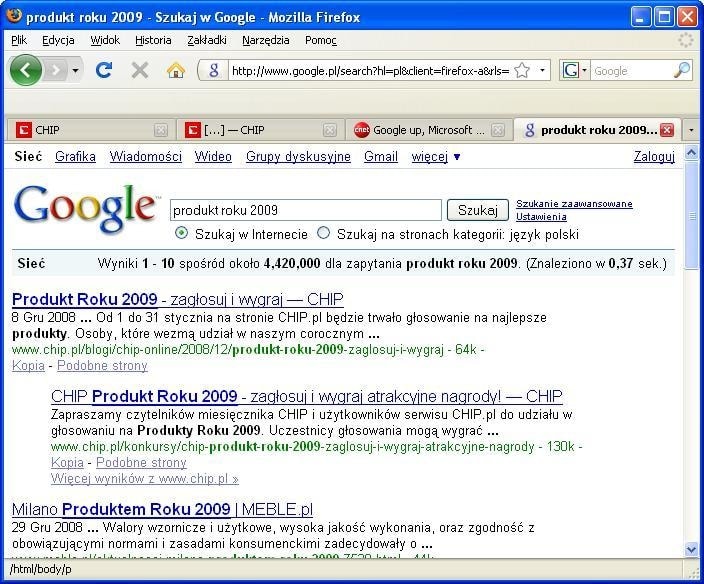Viewport: 704px width, 584px height.
Task: Go to the Home page icon
Action: (176, 70)
